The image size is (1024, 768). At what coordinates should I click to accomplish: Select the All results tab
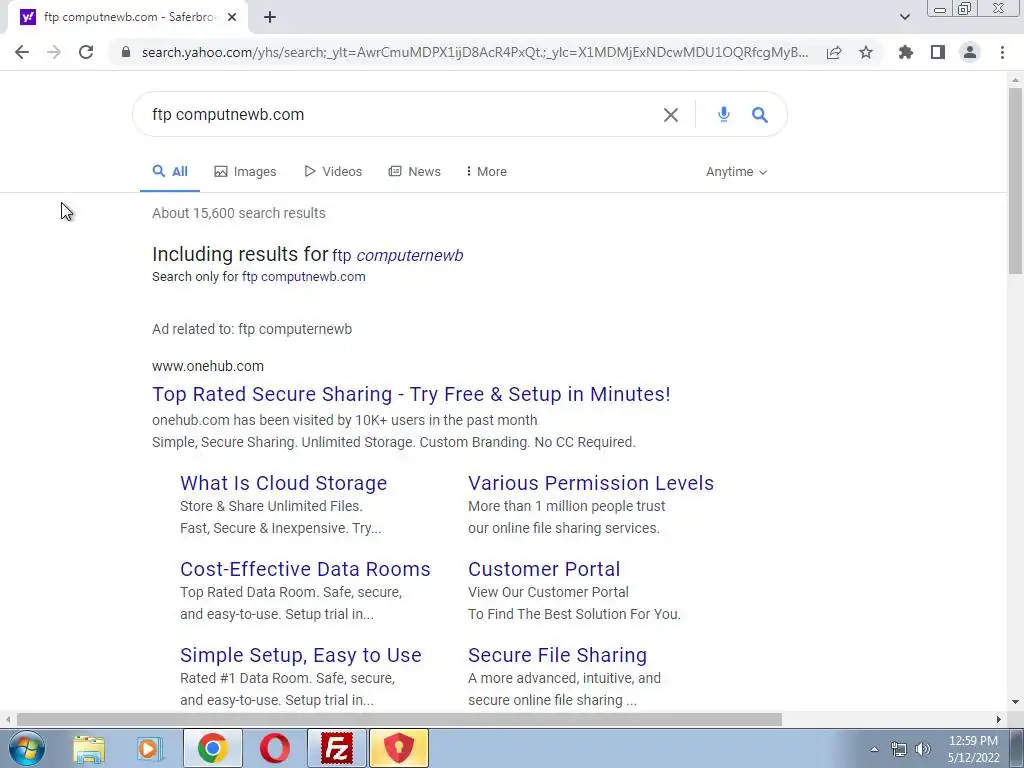point(170,172)
